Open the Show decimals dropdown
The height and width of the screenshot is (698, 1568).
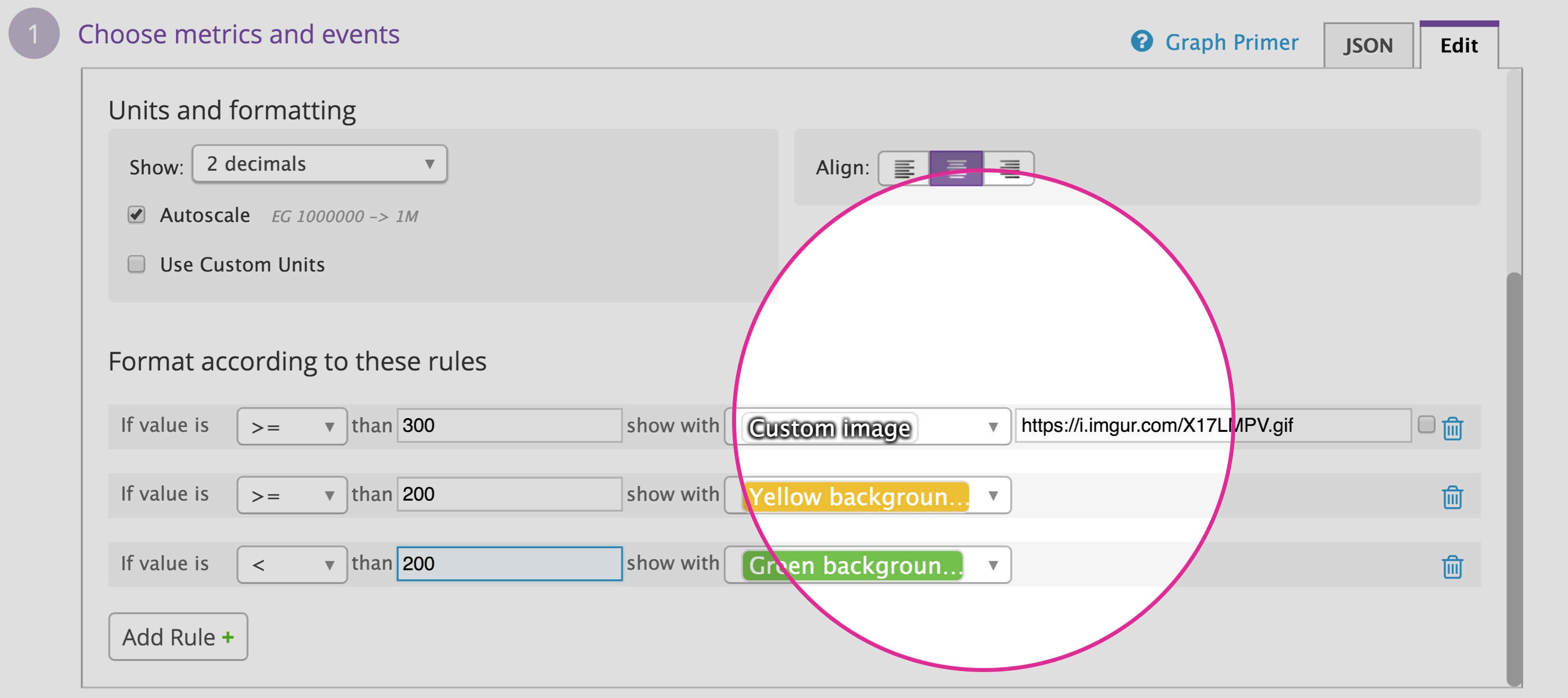coord(319,163)
